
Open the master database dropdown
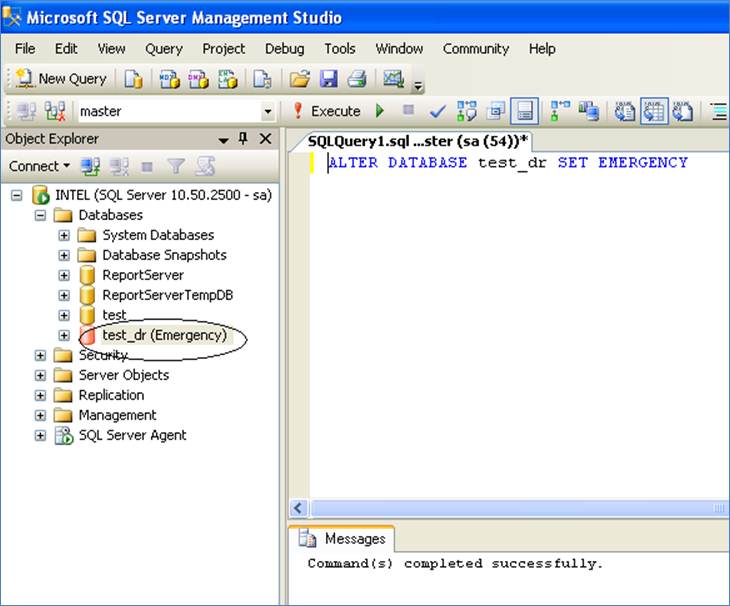tap(268, 111)
